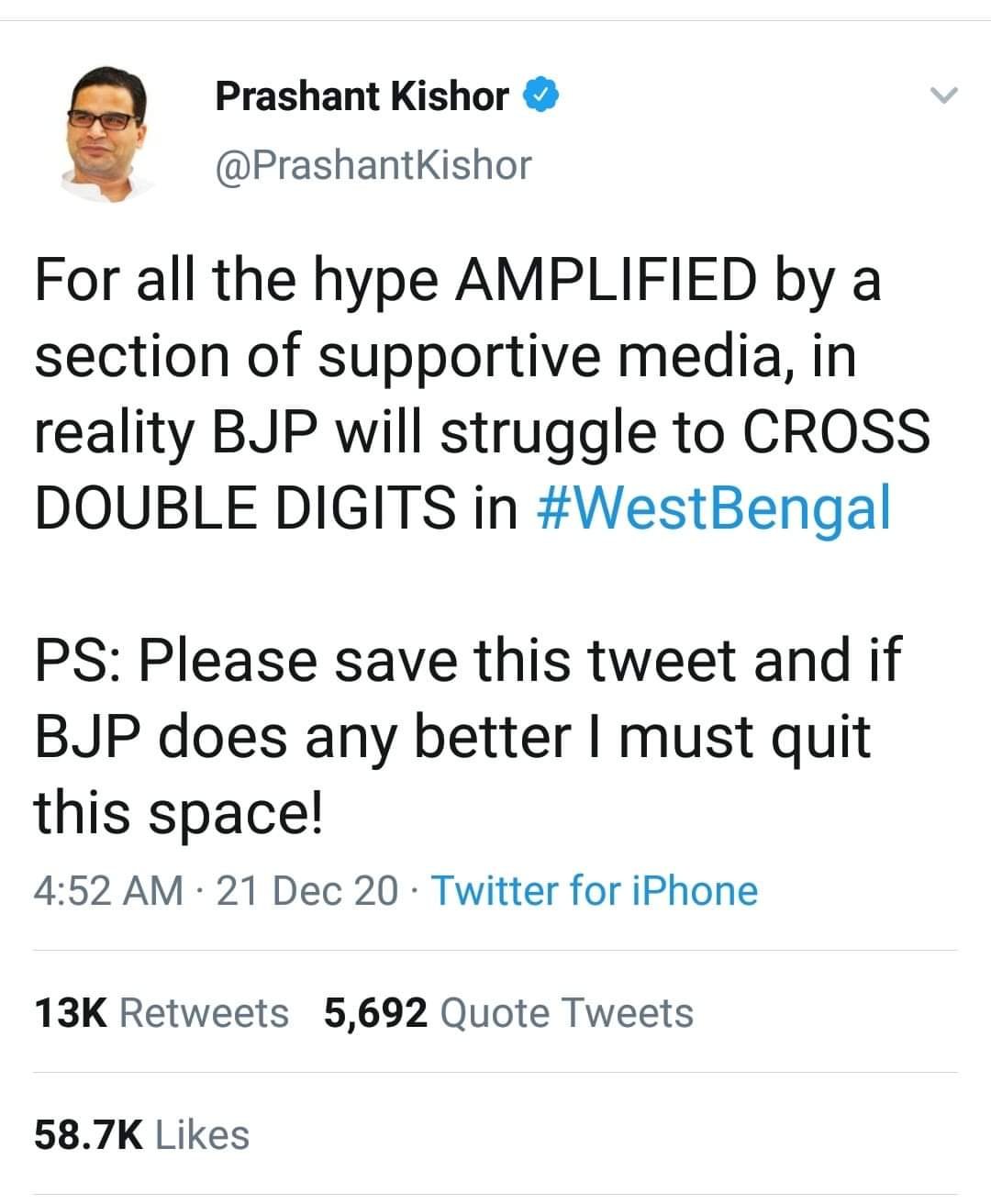Click the 13K retweet count number
The height and width of the screenshot is (1204, 991).
coord(72,1012)
